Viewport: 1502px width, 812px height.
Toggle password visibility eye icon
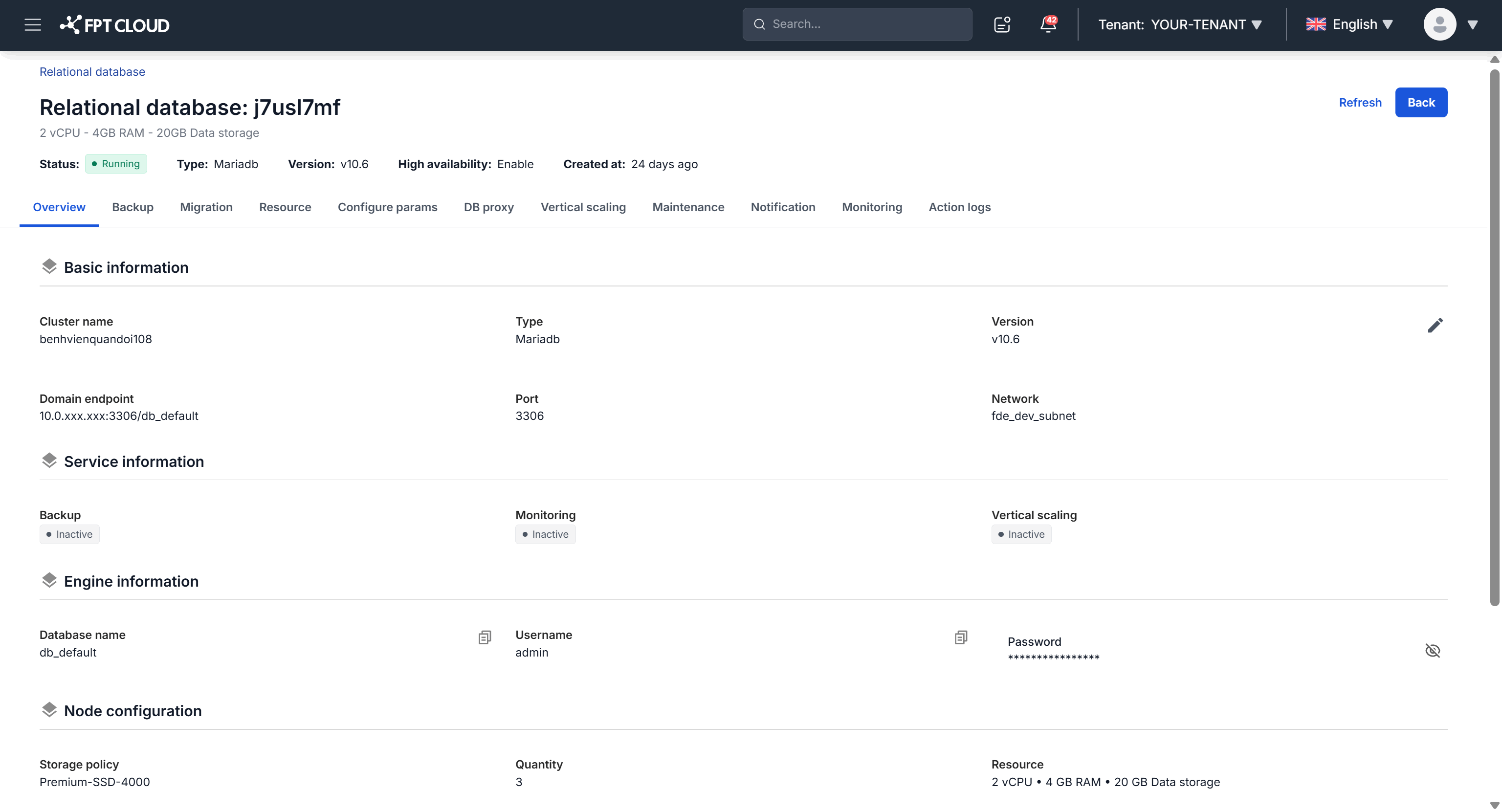tap(1433, 650)
